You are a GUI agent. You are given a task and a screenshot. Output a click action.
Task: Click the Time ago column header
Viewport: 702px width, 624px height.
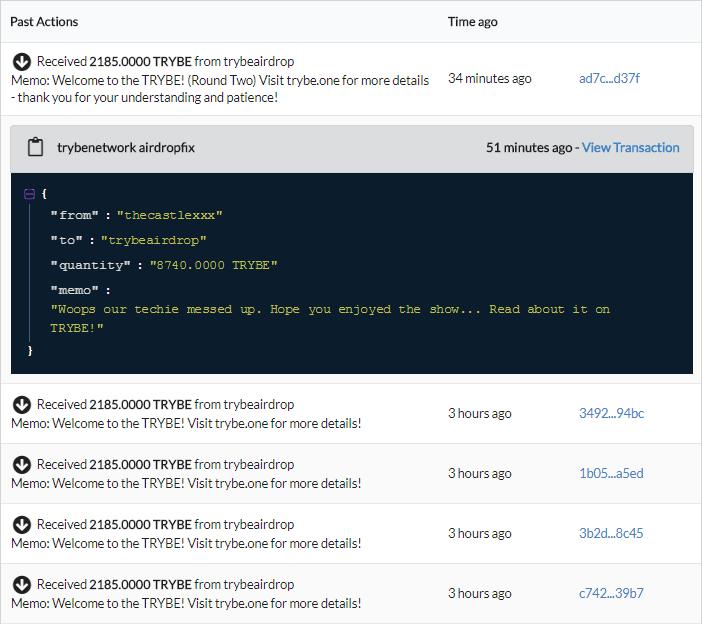click(472, 21)
